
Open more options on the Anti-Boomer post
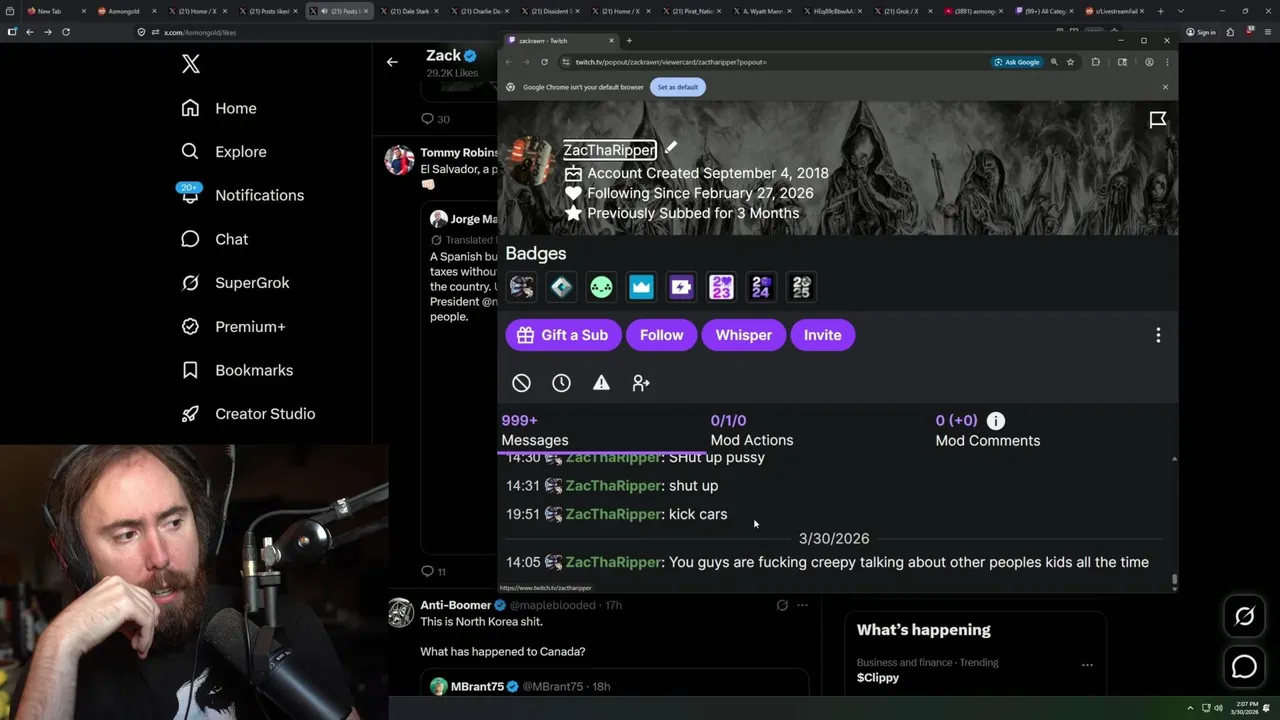pos(802,605)
